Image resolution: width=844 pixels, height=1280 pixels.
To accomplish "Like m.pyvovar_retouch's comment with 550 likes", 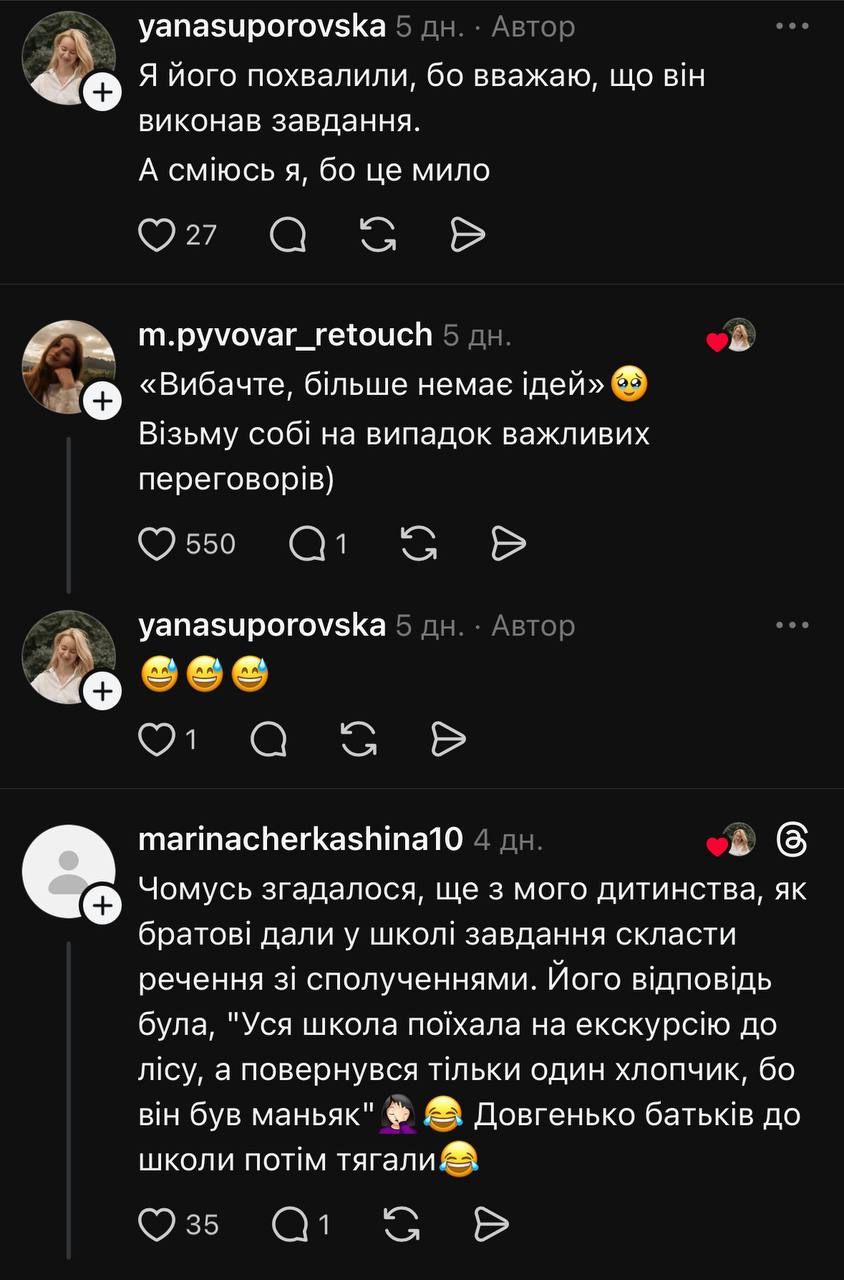I will (x=156, y=543).
